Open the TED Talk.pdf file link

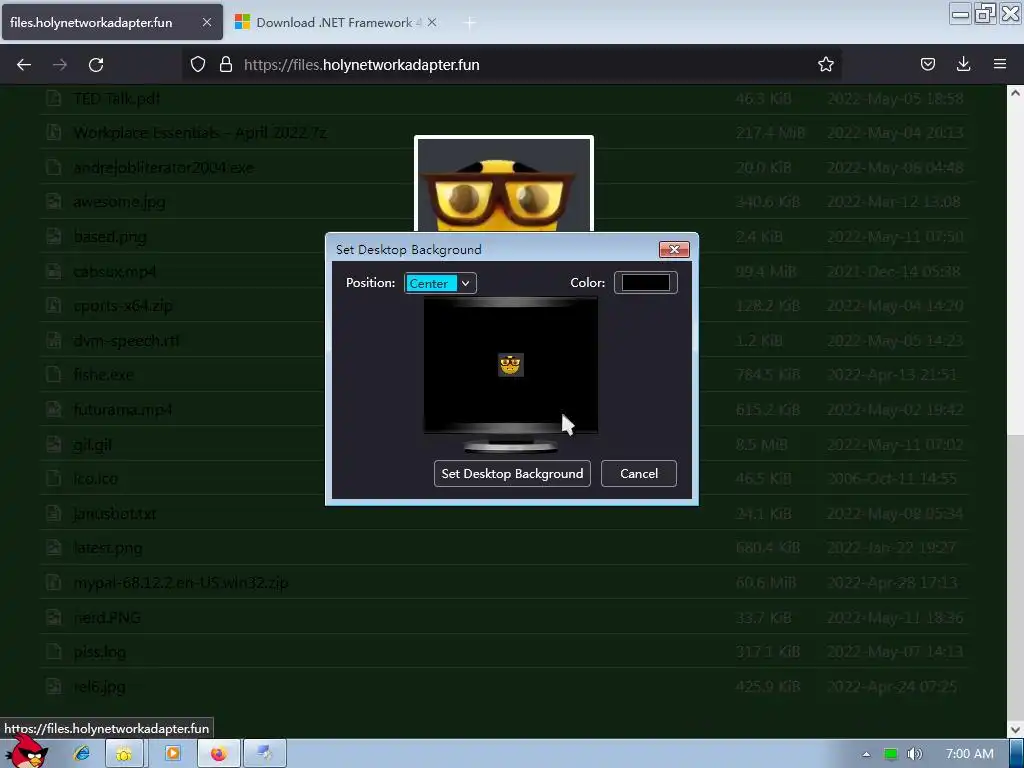click(116, 99)
